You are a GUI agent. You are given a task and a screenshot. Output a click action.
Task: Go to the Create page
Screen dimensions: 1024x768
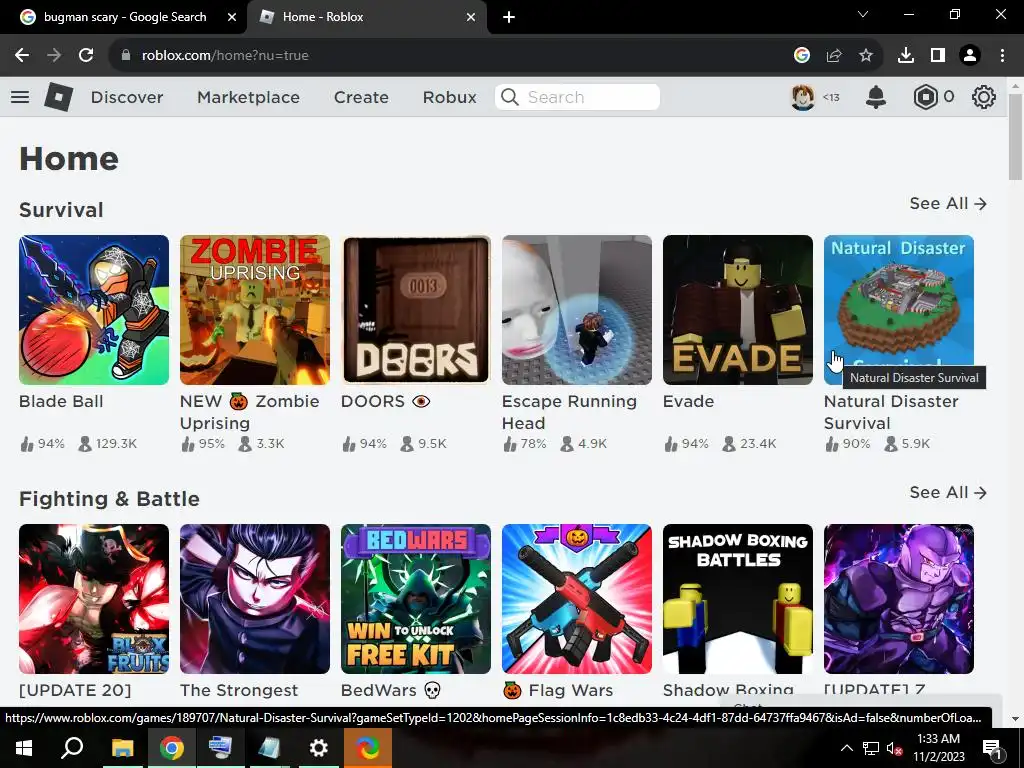(x=361, y=97)
